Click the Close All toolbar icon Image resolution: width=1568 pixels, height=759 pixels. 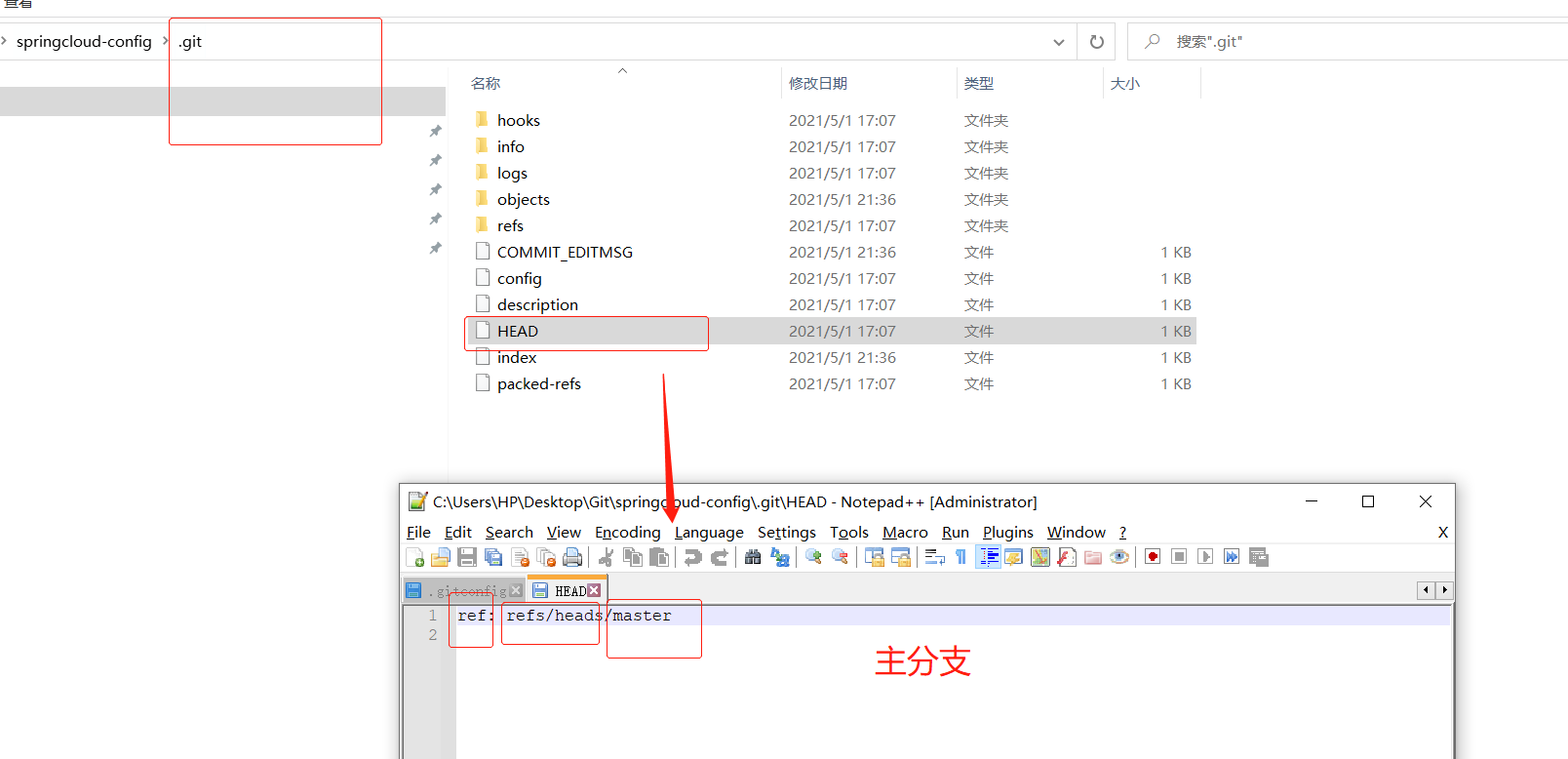pyautogui.click(x=546, y=557)
